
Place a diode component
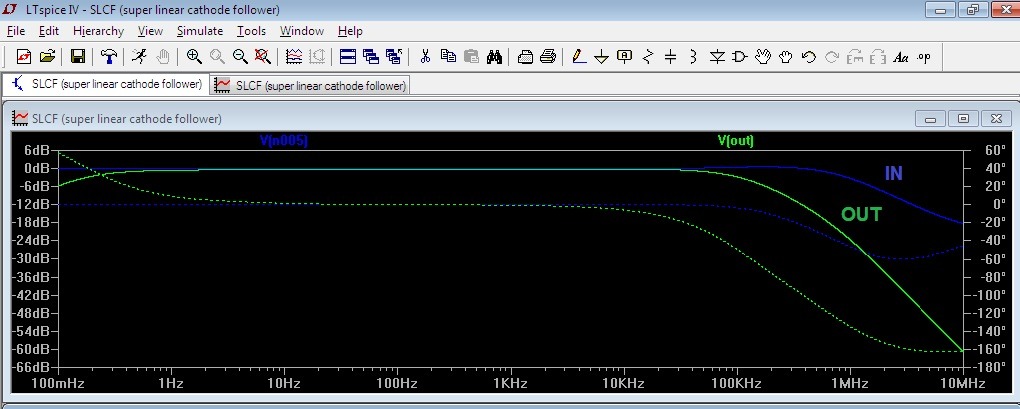(717, 57)
